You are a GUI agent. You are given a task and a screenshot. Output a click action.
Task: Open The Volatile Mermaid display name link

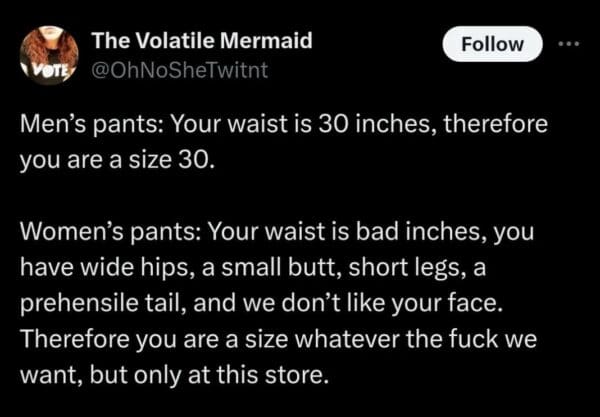point(201,40)
